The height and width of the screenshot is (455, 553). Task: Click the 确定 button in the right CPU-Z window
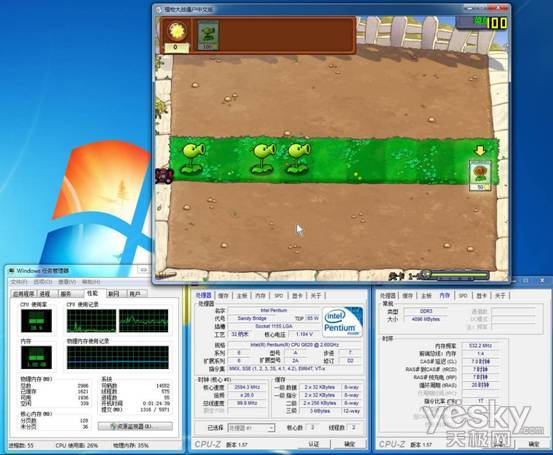pos(534,444)
